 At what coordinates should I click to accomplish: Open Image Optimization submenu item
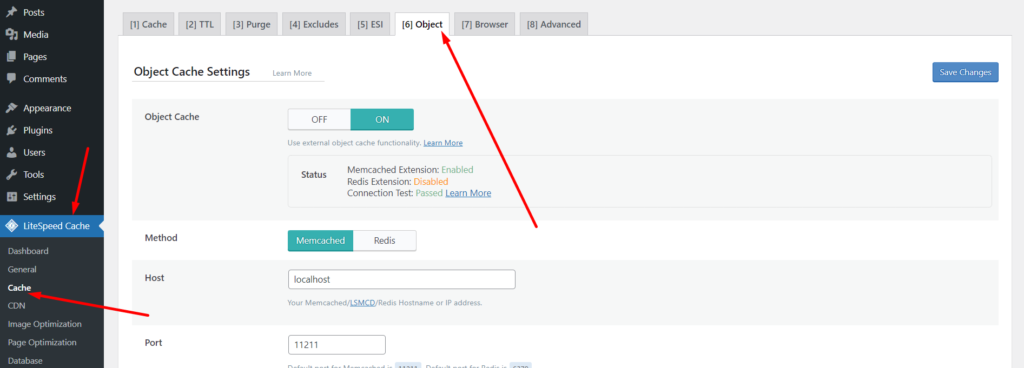[x=44, y=324]
